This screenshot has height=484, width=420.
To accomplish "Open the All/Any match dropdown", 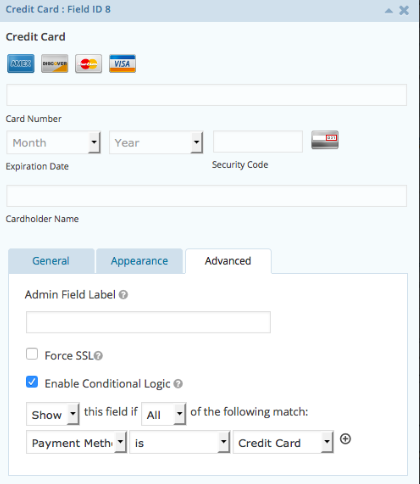I will click(163, 414).
